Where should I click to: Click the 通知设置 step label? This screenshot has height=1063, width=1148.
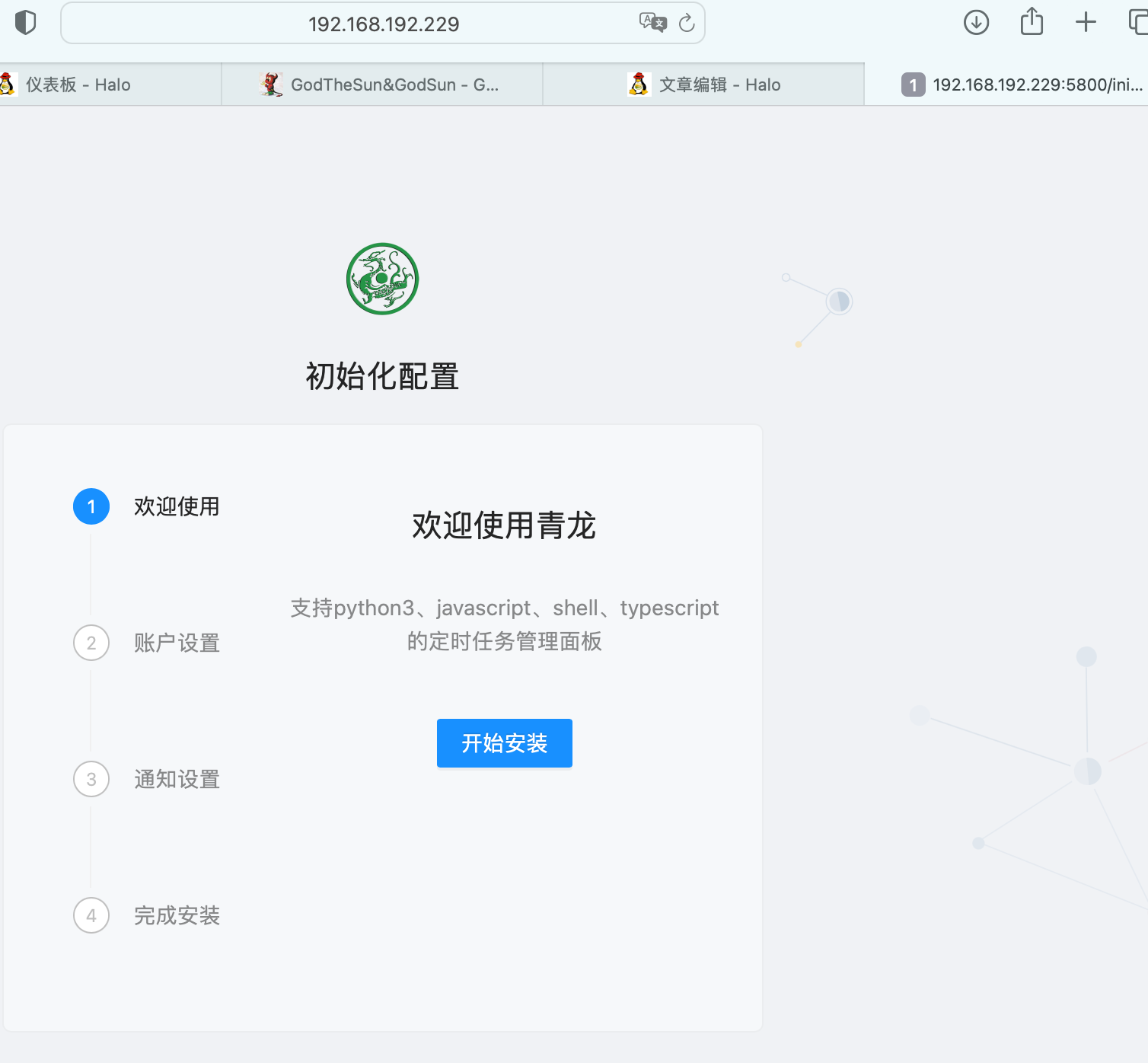point(177,779)
